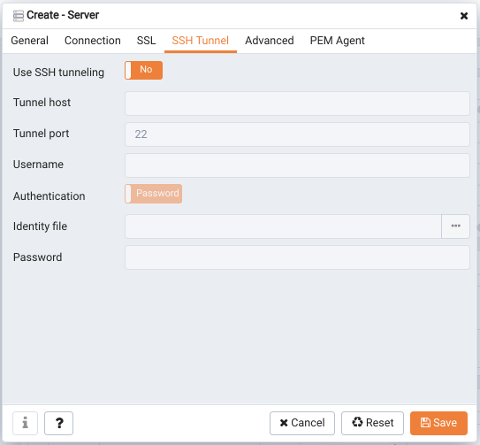Click the "Identity file" label

(40, 226)
